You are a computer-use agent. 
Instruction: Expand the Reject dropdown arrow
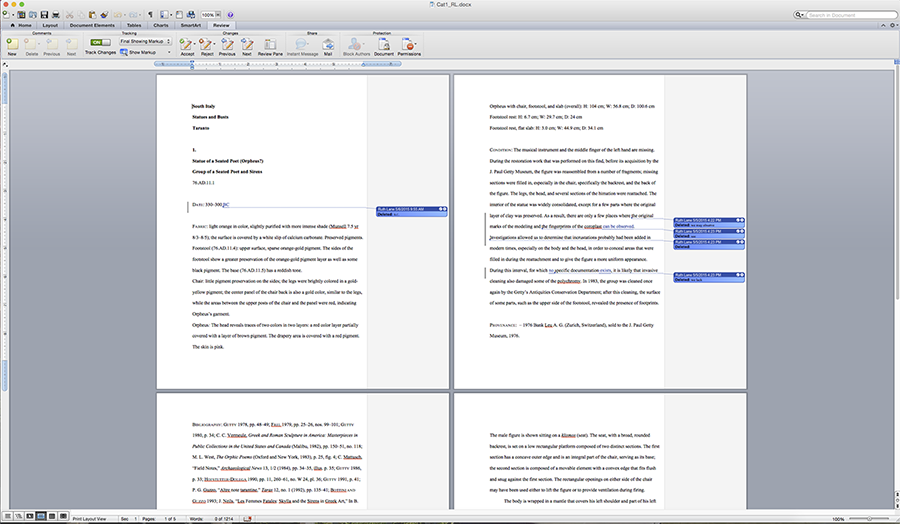(214, 44)
